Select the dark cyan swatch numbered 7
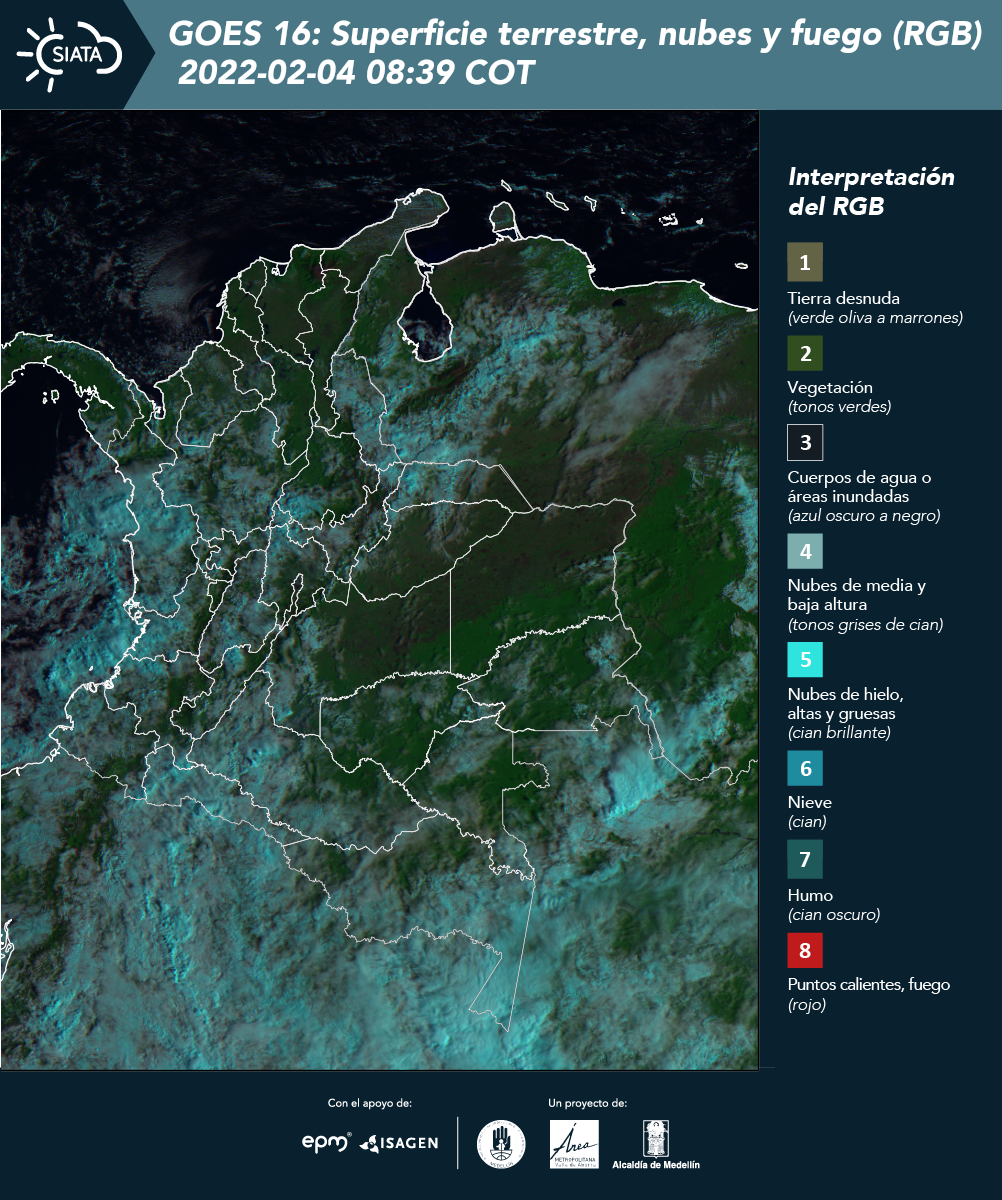The width and height of the screenshot is (1002, 1200). [805, 859]
